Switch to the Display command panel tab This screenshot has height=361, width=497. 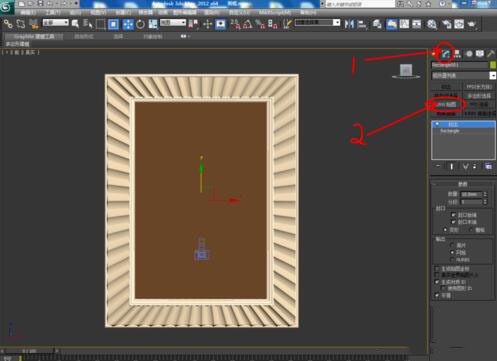click(x=480, y=53)
